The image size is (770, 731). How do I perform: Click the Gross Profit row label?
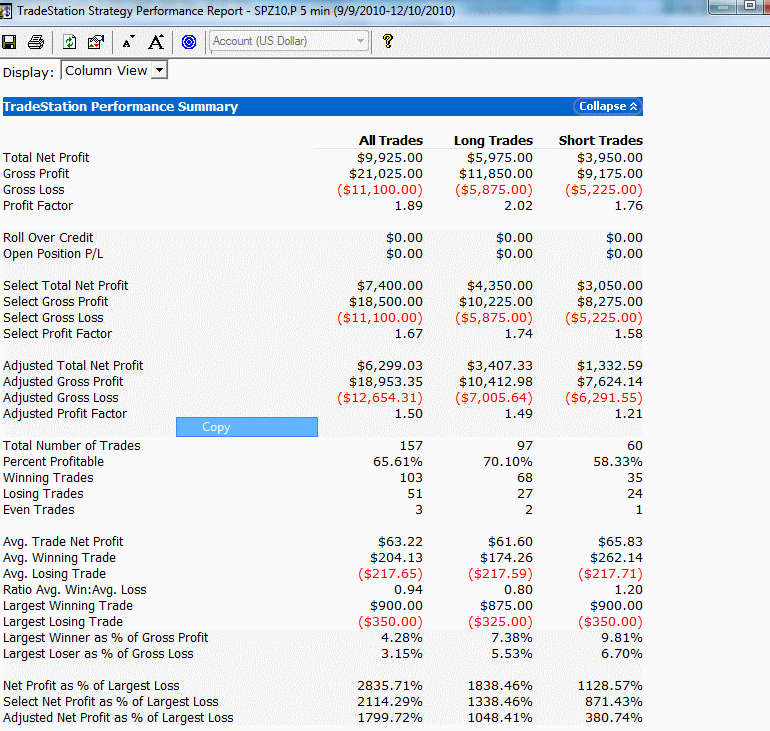(36, 174)
